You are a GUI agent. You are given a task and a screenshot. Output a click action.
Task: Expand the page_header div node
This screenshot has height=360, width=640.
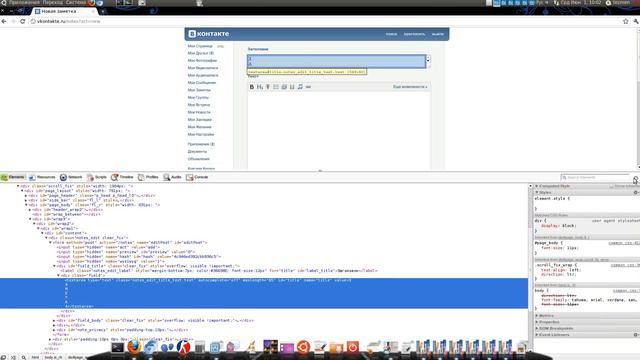pyautogui.click(x=26, y=196)
